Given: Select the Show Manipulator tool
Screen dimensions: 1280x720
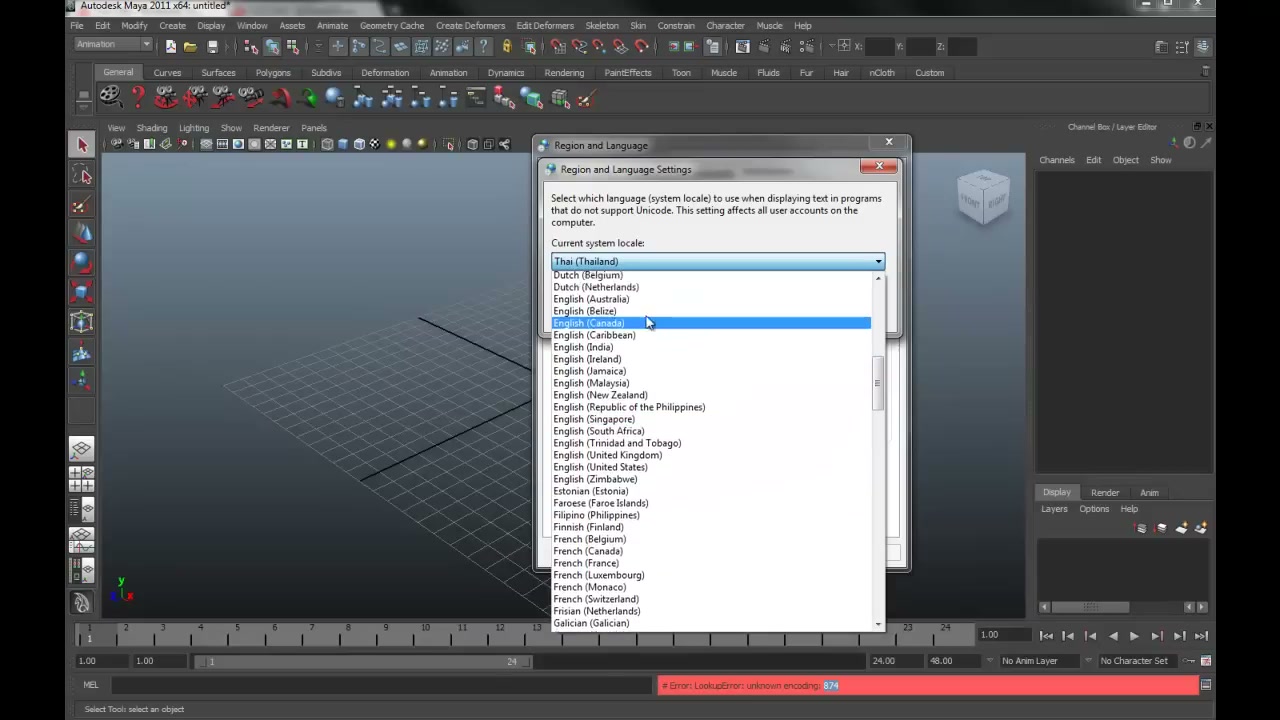Looking at the screenshot, I should click(82, 381).
